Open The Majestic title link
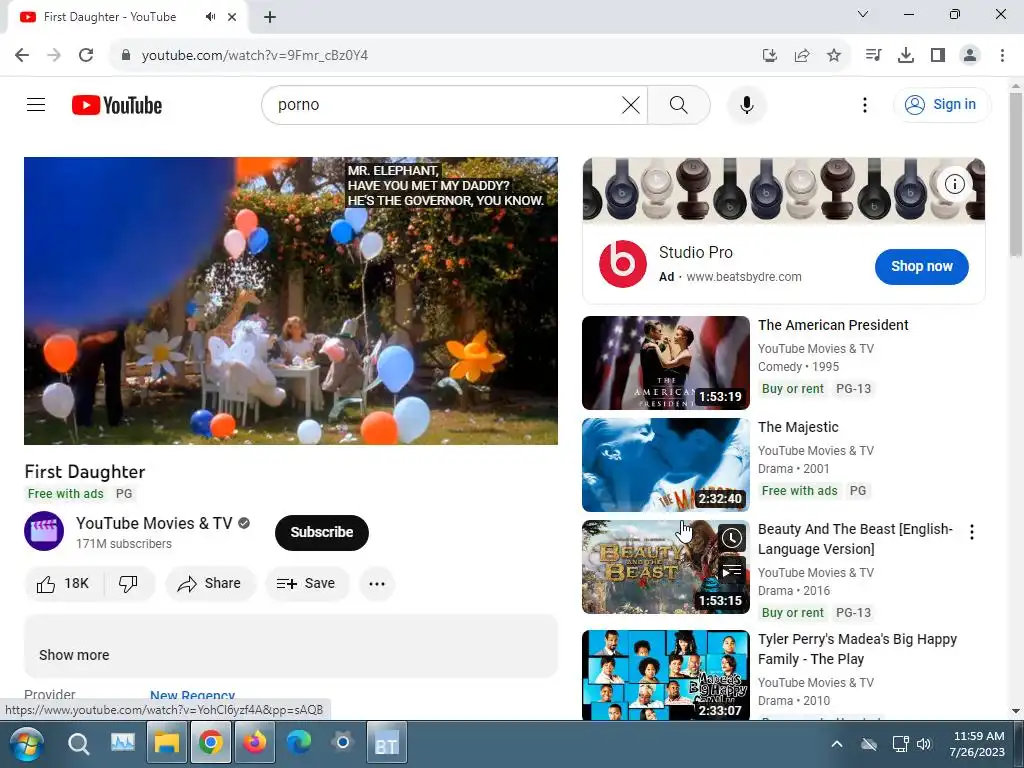Viewport: 1024px width, 768px height. (x=798, y=427)
